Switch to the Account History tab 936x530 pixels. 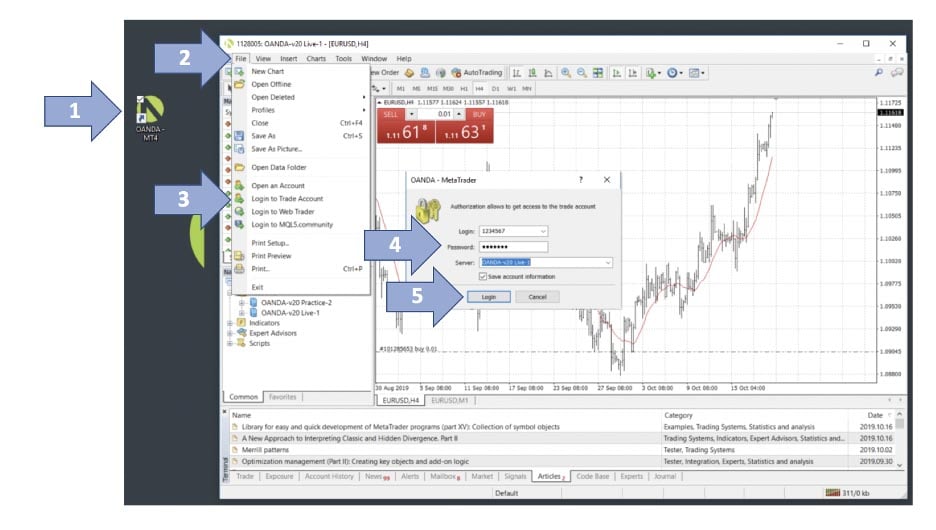tap(329, 477)
